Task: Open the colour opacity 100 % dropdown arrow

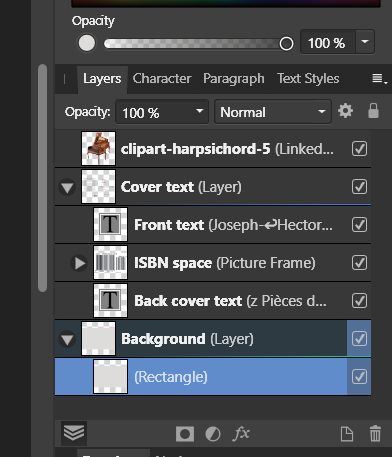Action: click(x=365, y=42)
